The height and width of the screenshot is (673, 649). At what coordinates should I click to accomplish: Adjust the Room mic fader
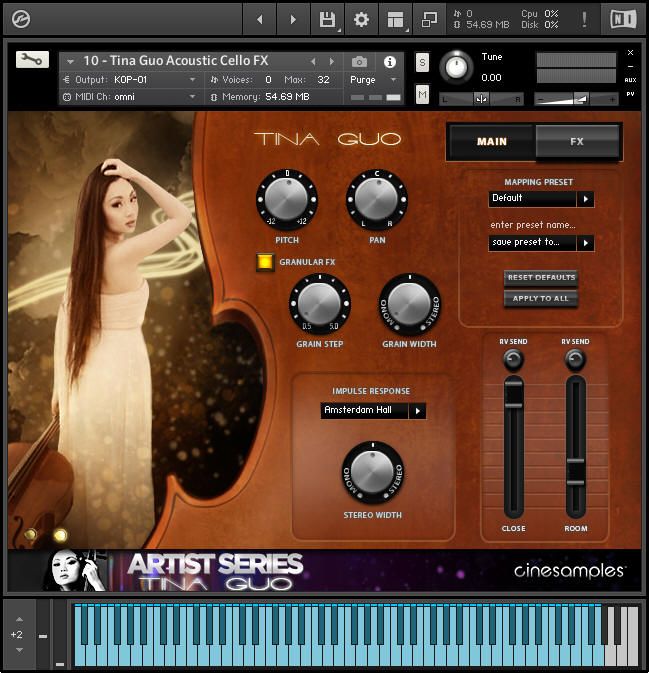(576, 472)
